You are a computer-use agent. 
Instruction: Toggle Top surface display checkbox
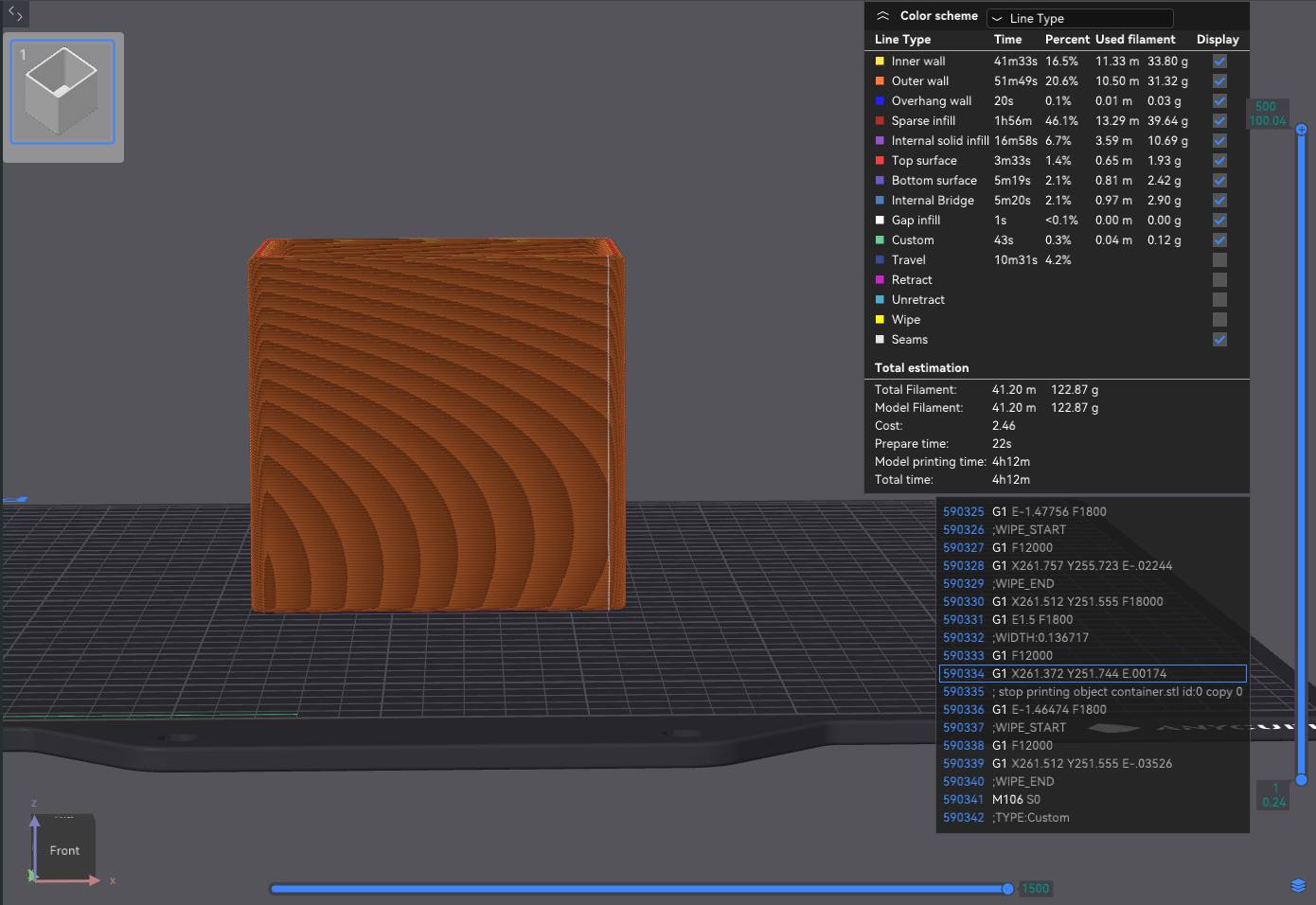click(1219, 160)
